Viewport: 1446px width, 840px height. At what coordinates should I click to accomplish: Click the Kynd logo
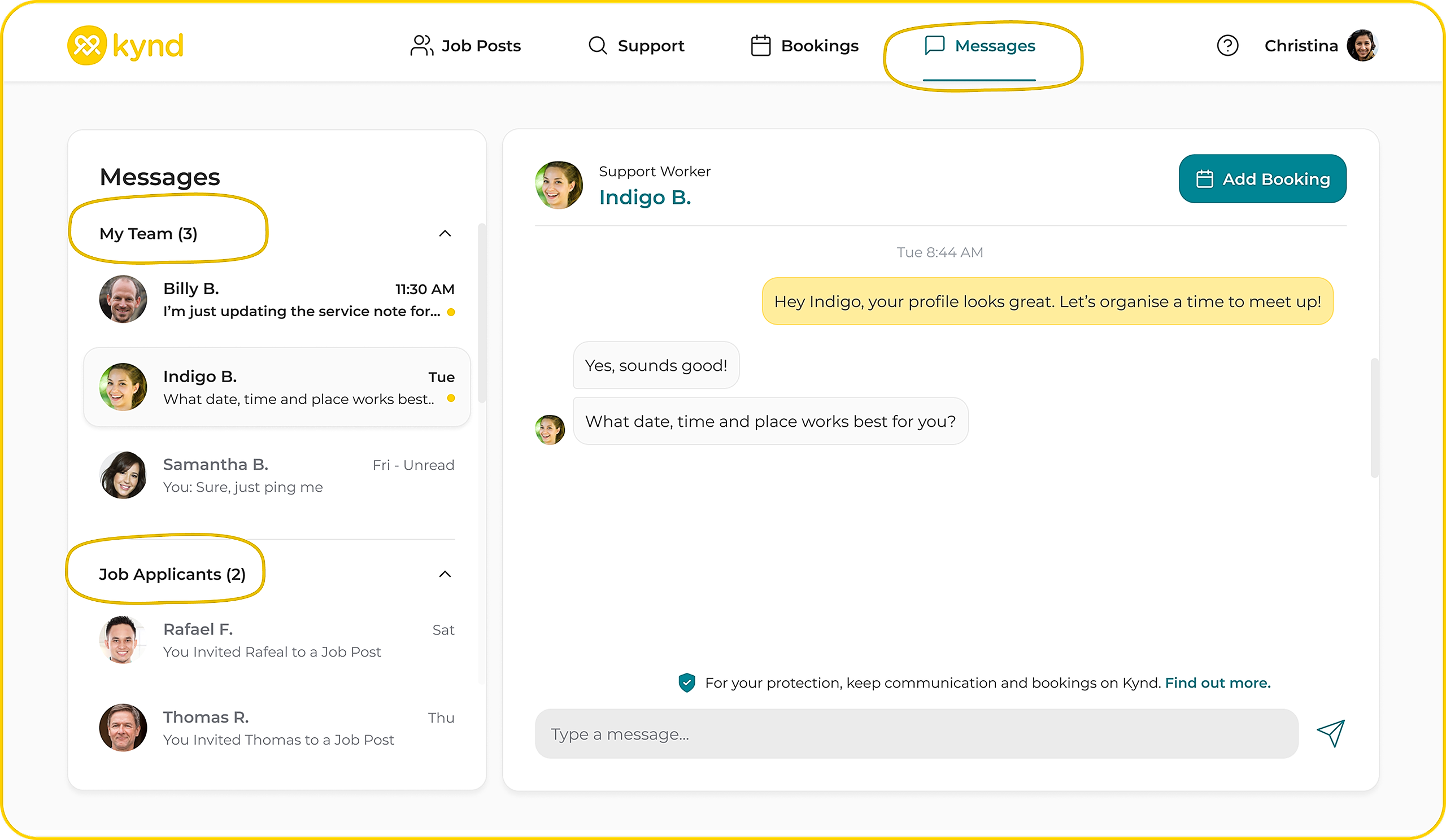(x=125, y=45)
